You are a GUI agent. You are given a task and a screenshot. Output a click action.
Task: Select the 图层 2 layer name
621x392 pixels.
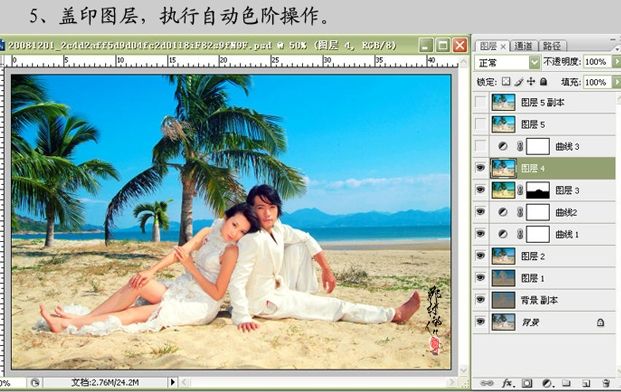pos(533,257)
